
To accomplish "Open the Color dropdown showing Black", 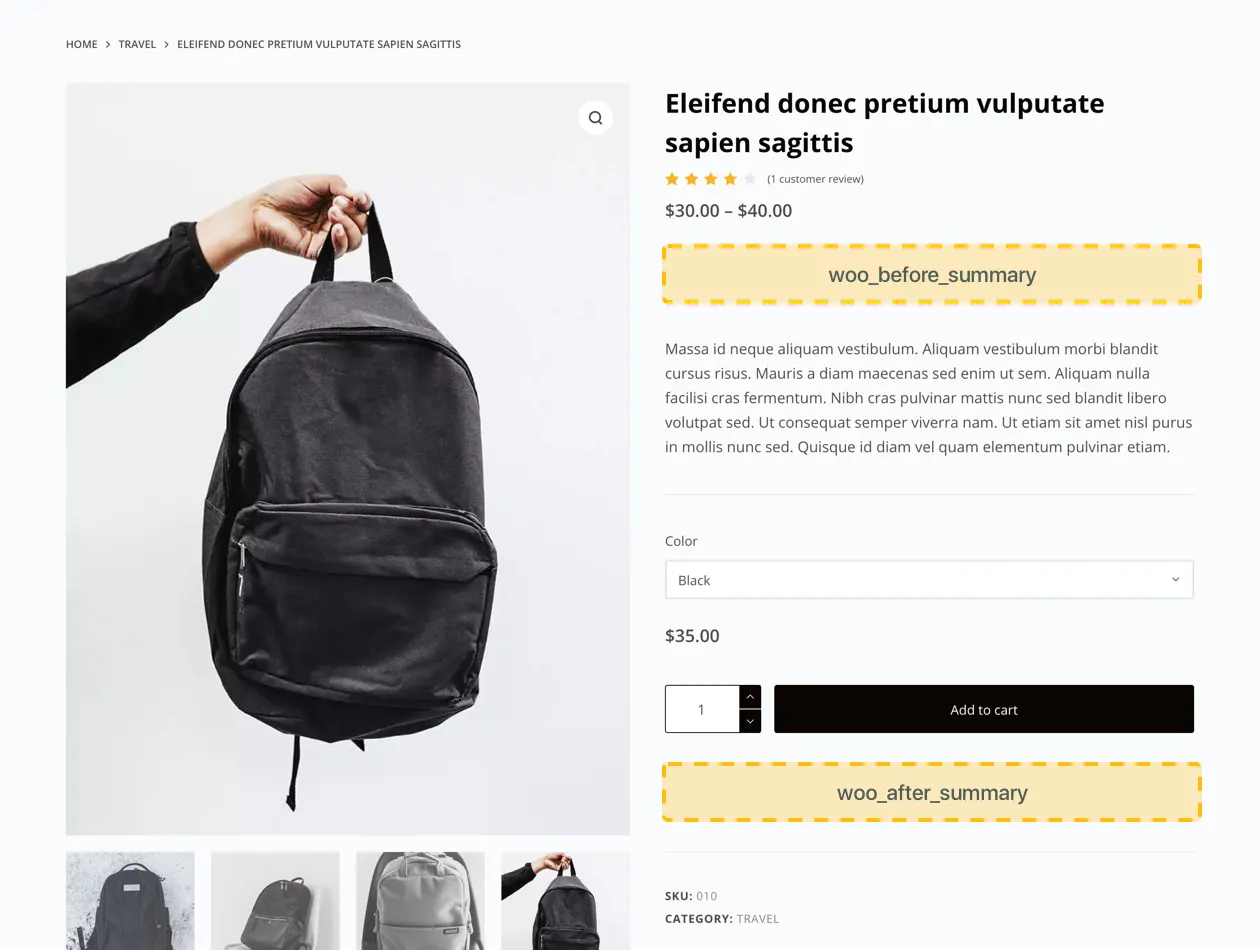I will point(928,580).
